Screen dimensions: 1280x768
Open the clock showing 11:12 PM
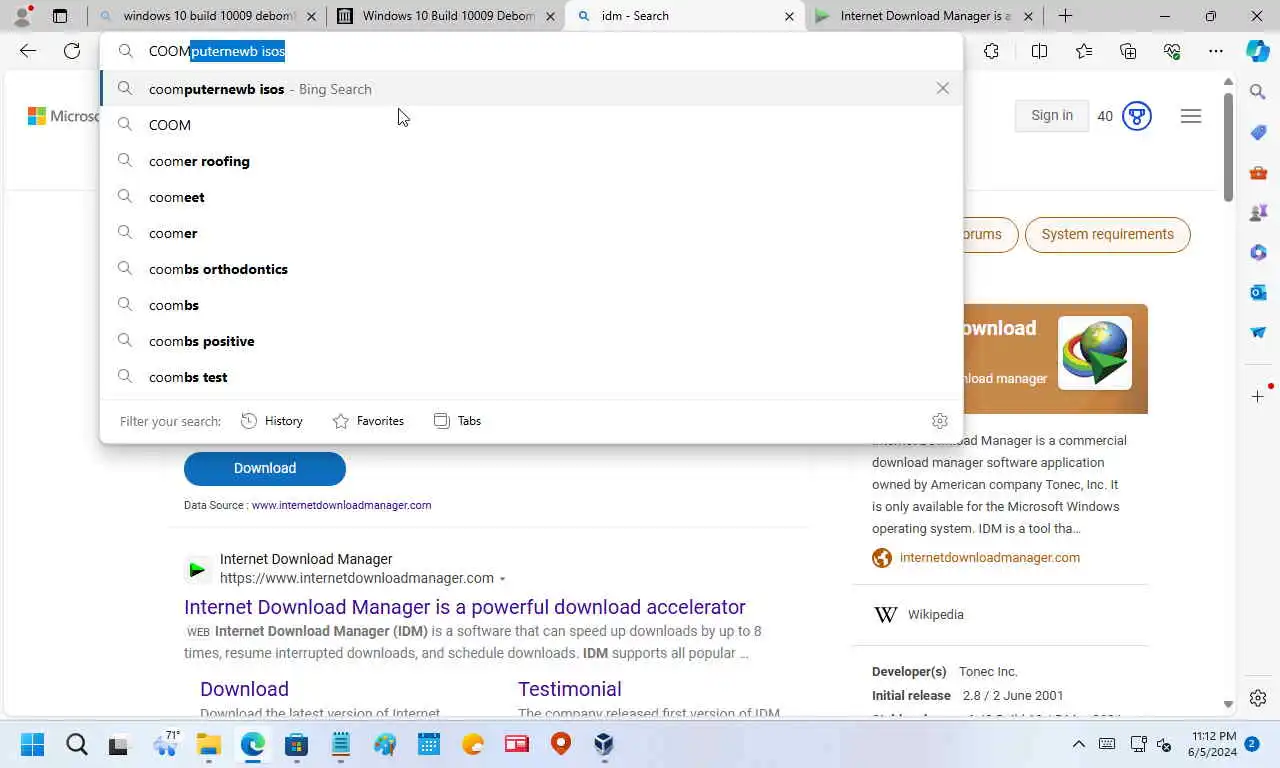pos(1213,744)
